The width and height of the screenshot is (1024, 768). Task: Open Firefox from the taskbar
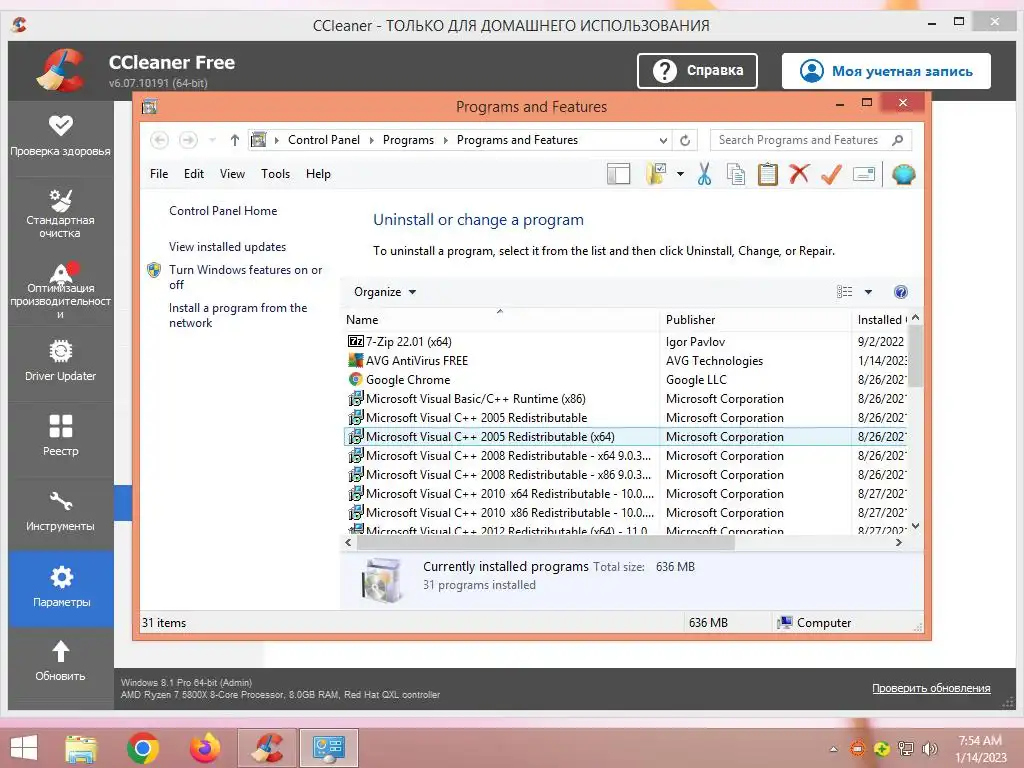204,748
